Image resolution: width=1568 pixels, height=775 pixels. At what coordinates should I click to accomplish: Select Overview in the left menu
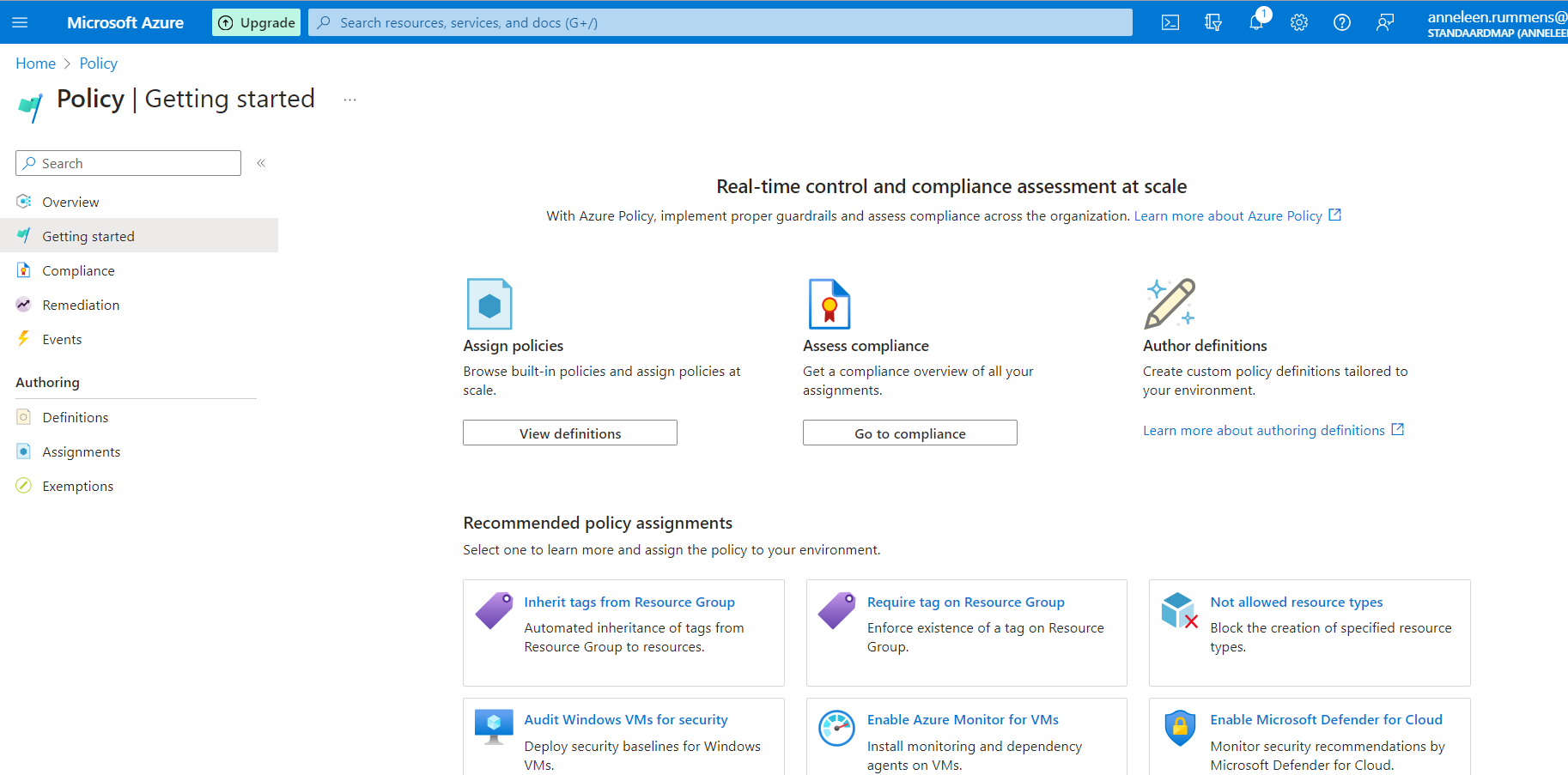(x=139, y=202)
